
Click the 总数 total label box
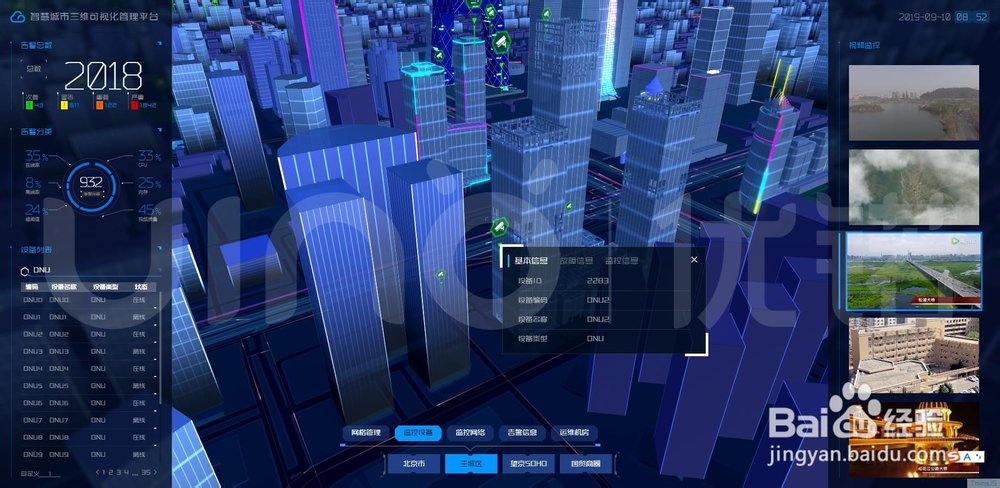33,69
